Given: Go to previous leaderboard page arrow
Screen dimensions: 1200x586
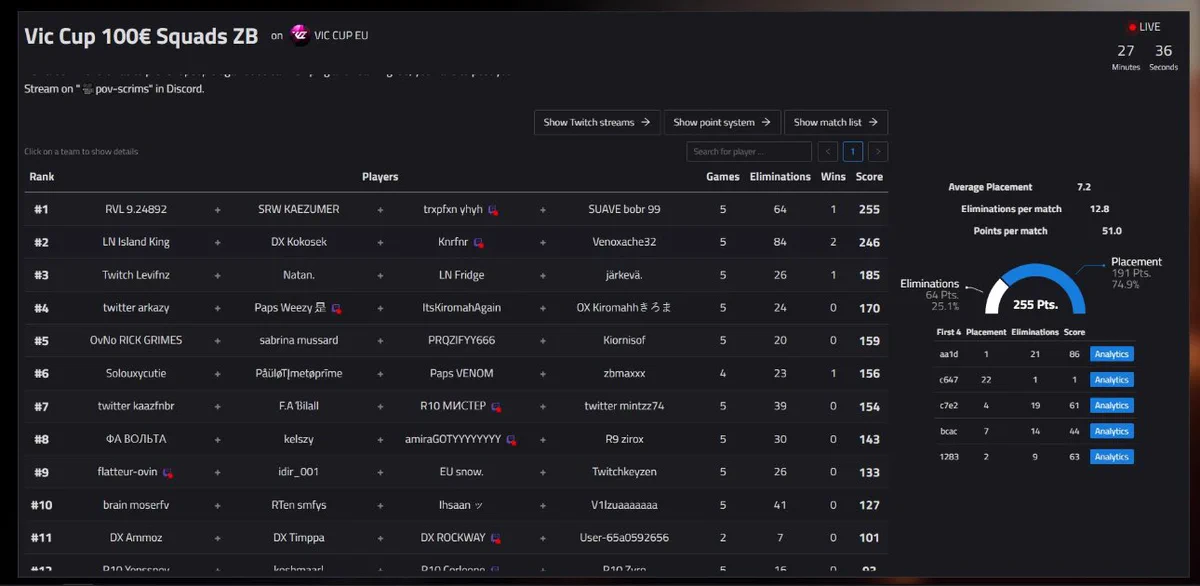Looking at the screenshot, I should coord(827,152).
